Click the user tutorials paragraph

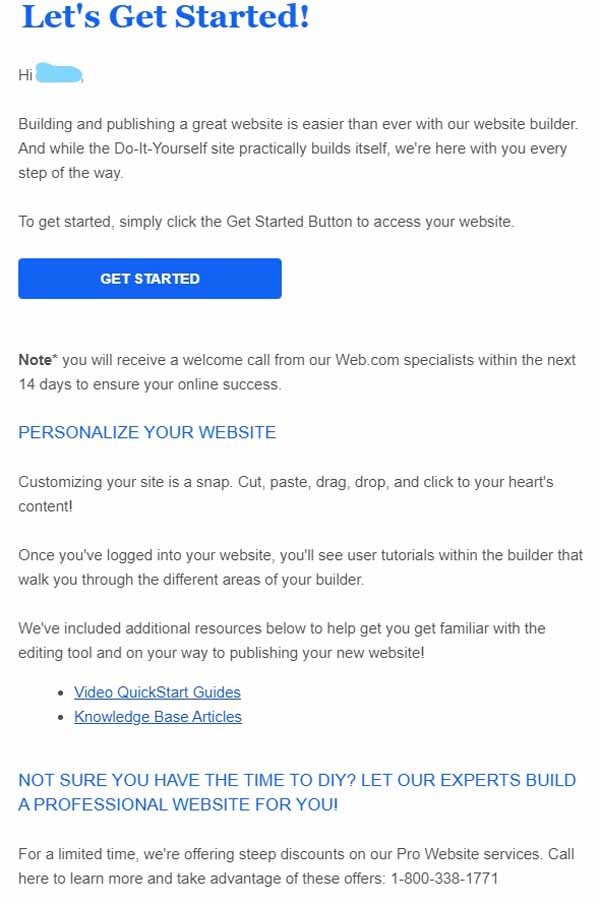(297, 567)
